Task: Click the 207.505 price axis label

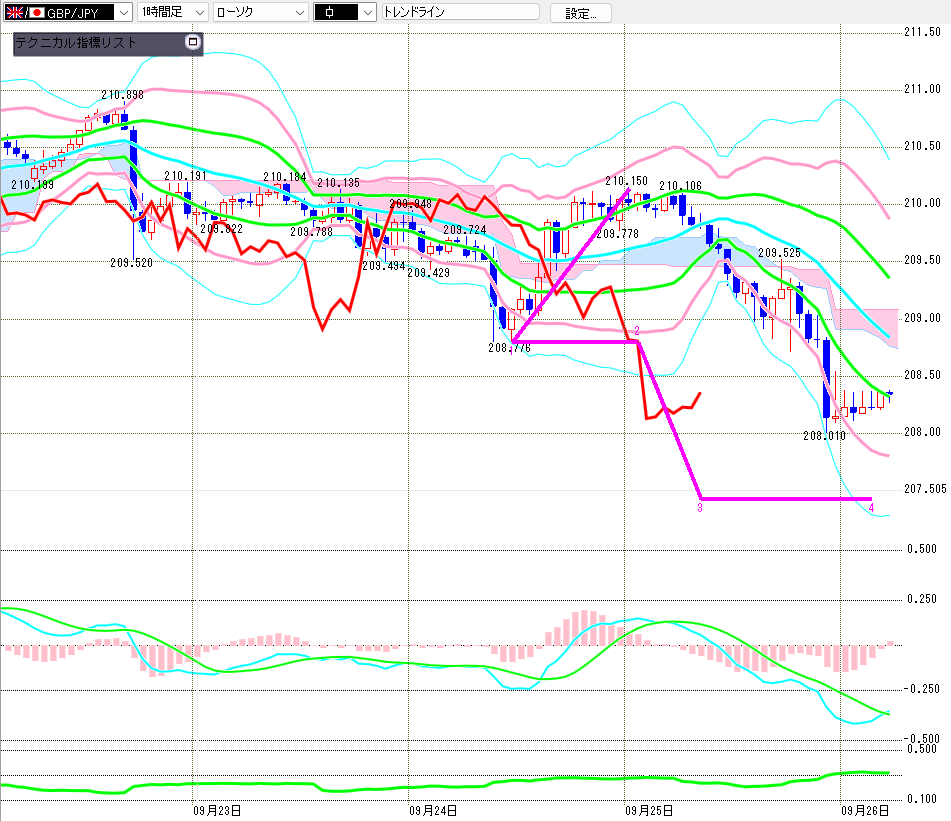Action: (x=925, y=489)
